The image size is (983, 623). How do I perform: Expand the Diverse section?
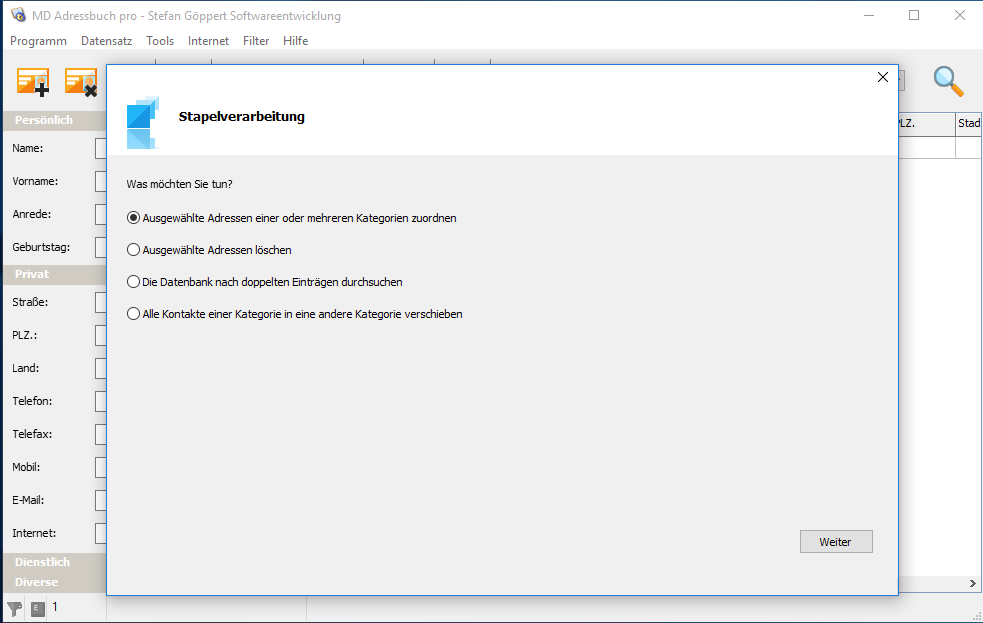[36, 582]
